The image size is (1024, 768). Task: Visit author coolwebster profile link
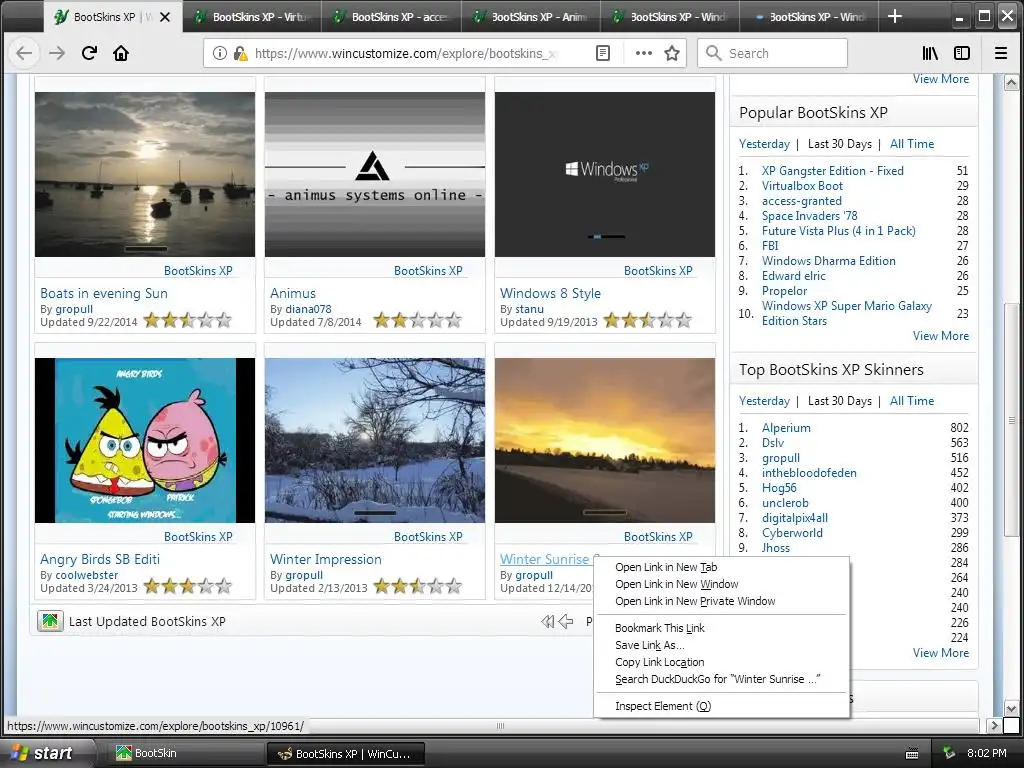87,575
